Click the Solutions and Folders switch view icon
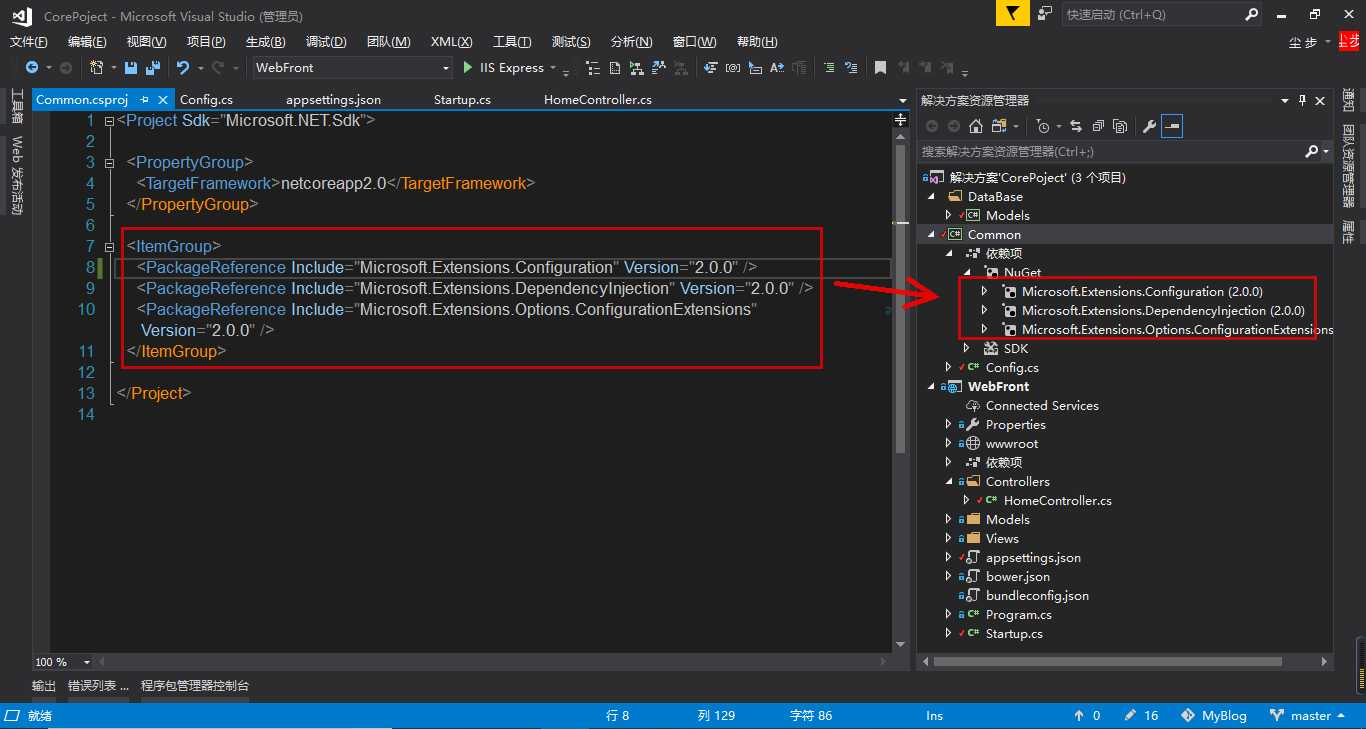This screenshot has width=1366, height=729. pyautogui.click(x=998, y=127)
